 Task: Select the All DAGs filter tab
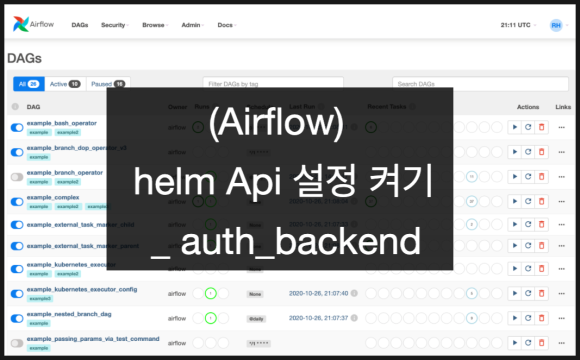click(29, 84)
